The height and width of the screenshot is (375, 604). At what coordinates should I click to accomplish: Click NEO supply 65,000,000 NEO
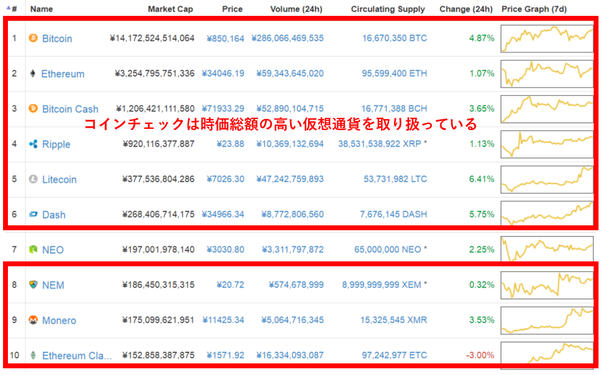[x=388, y=249]
